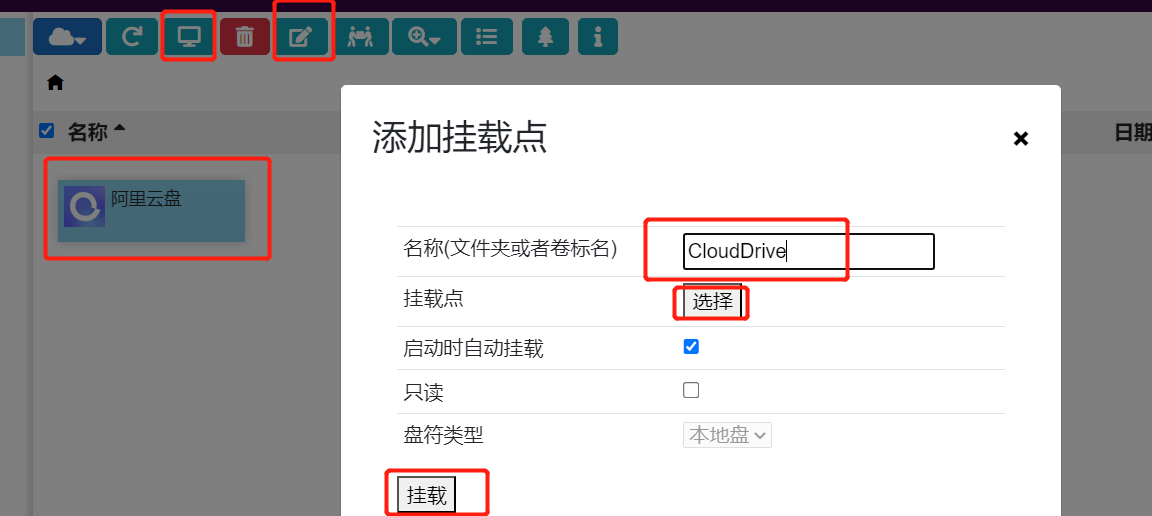Click the info icon in toolbar
This screenshot has width=1152, height=516.
(x=598, y=37)
